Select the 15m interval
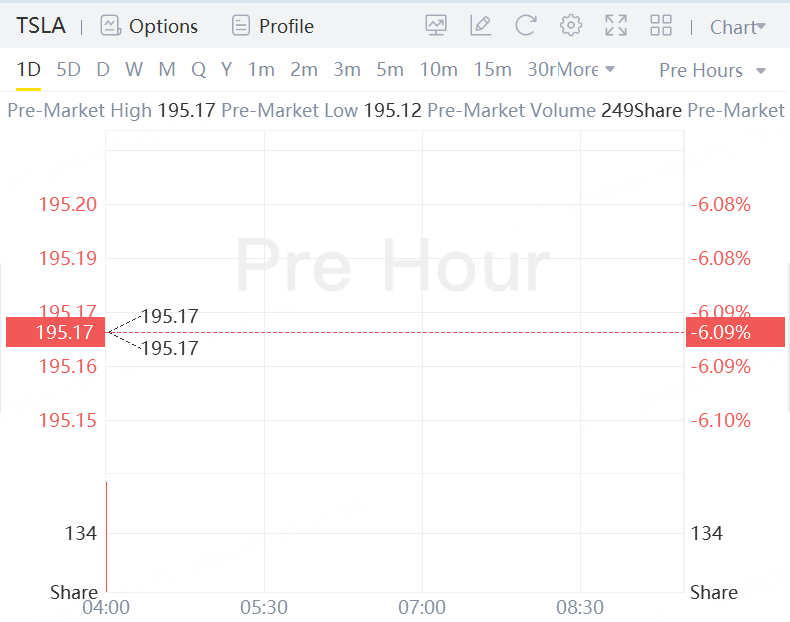 click(x=492, y=70)
